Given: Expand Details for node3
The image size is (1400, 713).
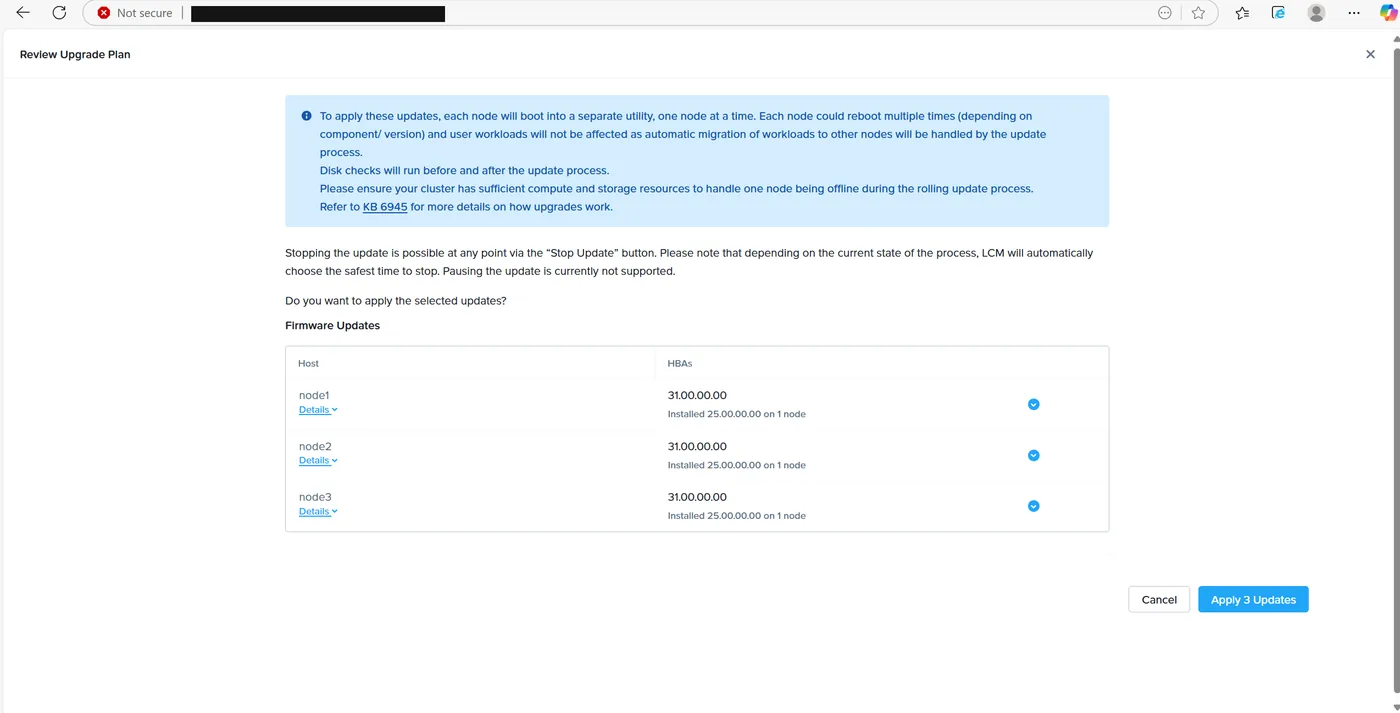Looking at the screenshot, I should [318, 512].
